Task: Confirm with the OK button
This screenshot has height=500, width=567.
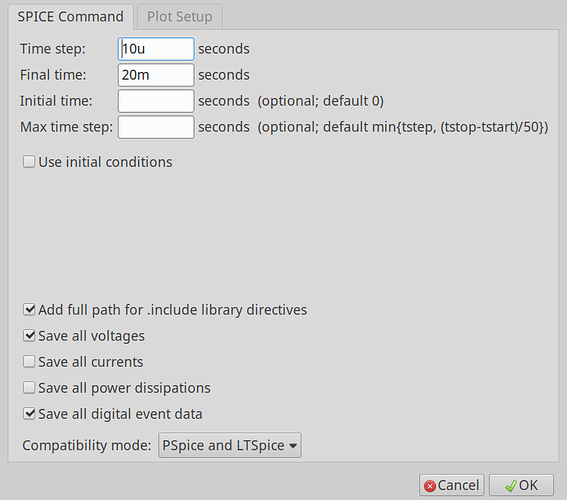Action: tap(521, 485)
